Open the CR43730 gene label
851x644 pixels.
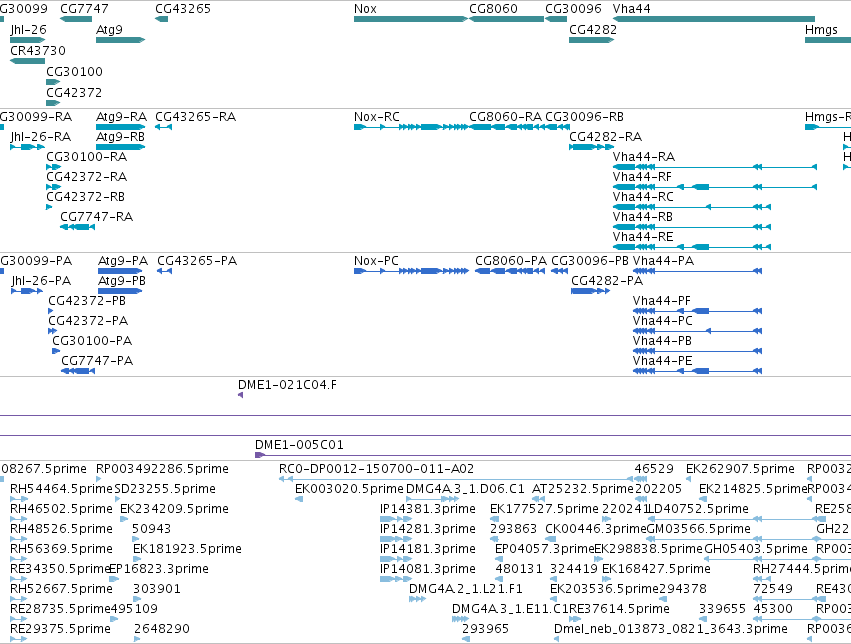[x=38, y=50]
